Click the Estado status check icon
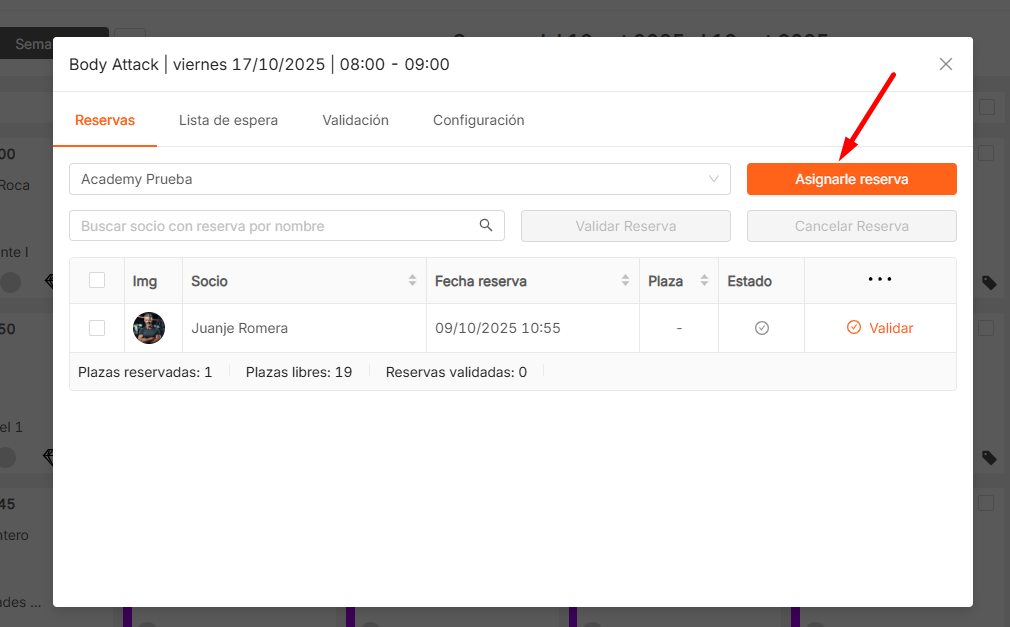Viewport: 1010px width, 627px height. 761,328
